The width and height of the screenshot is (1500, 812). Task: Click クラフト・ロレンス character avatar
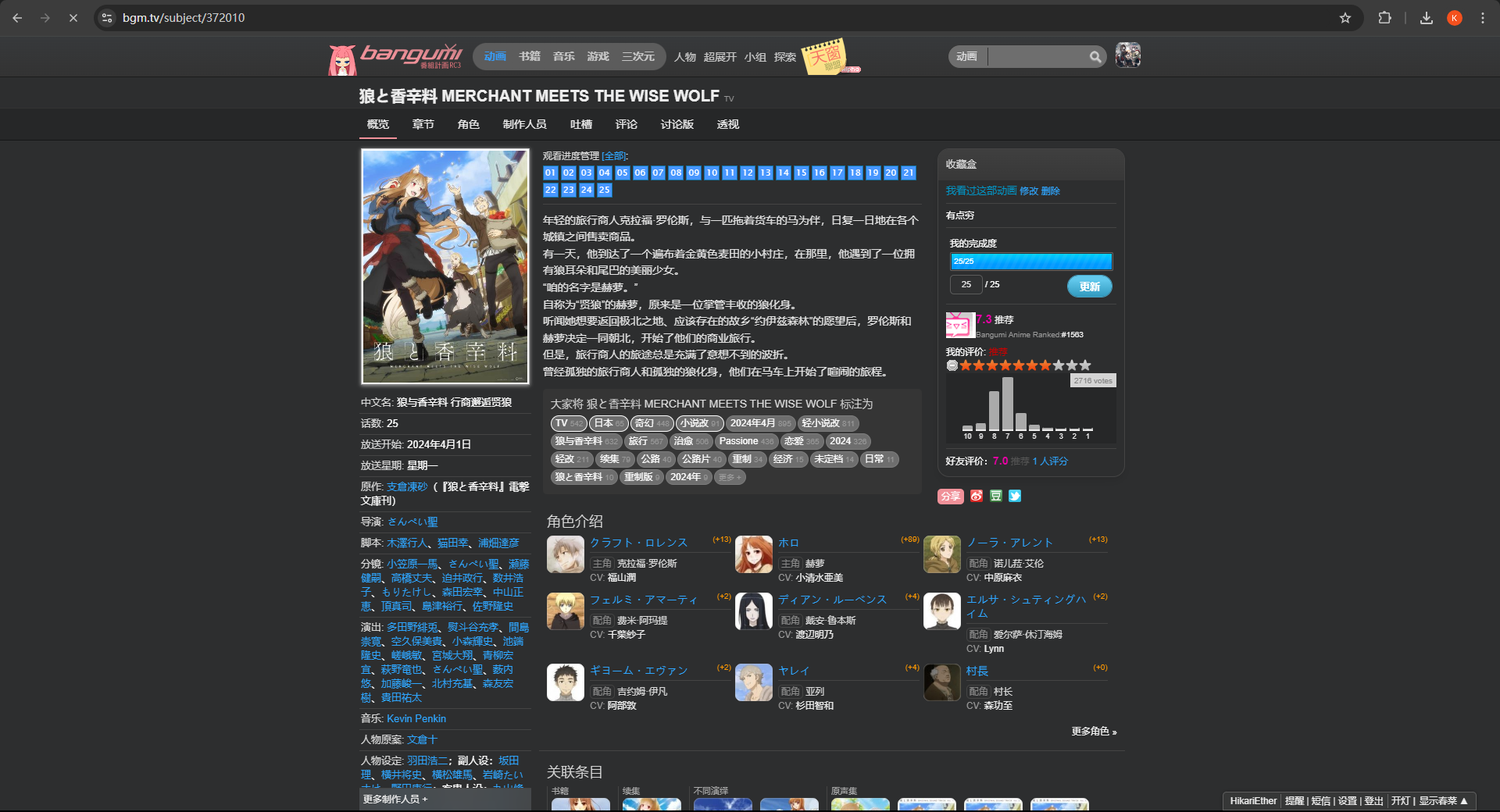pyautogui.click(x=565, y=554)
